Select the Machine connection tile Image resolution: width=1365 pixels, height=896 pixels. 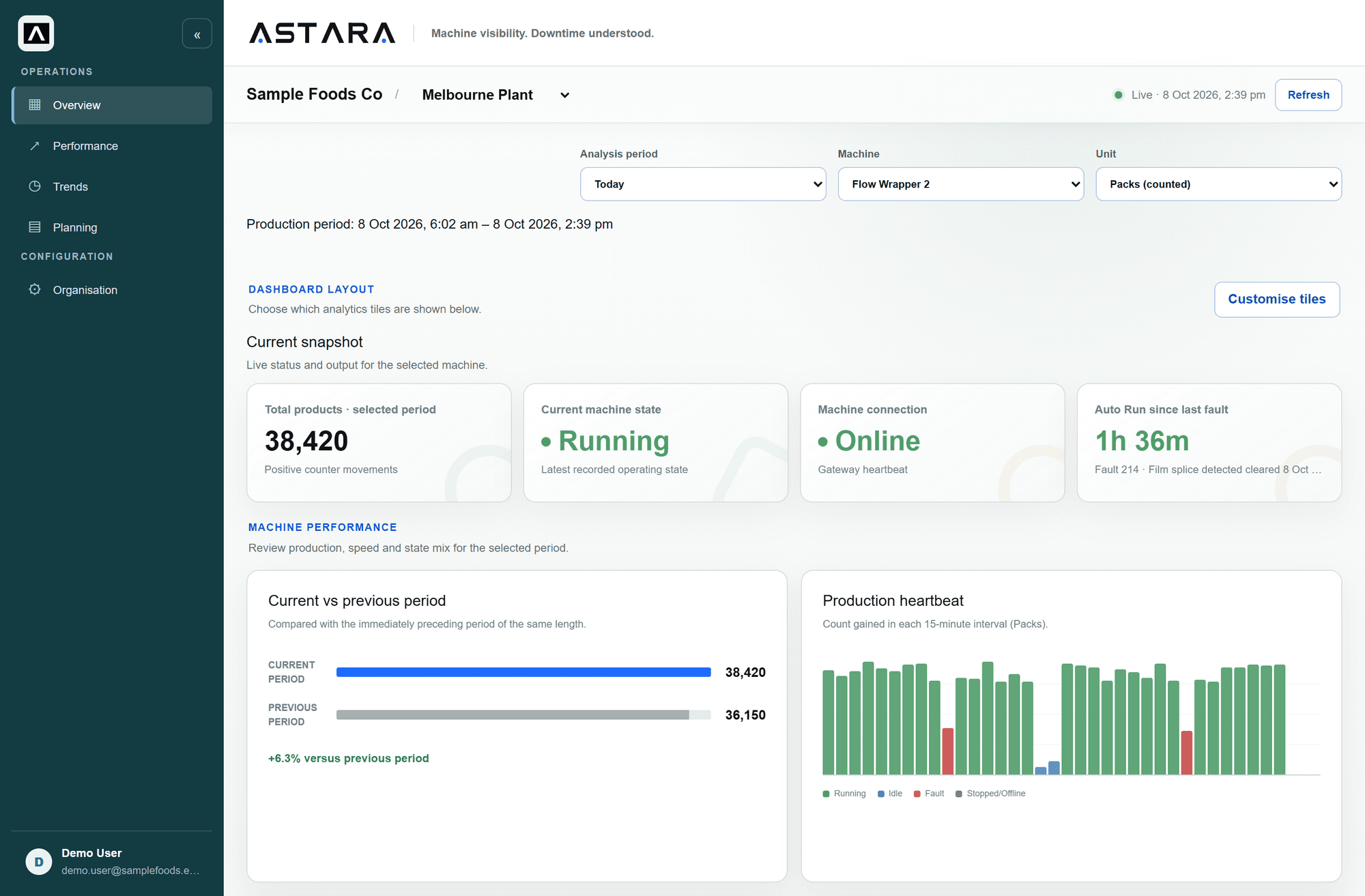pyautogui.click(x=932, y=442)
